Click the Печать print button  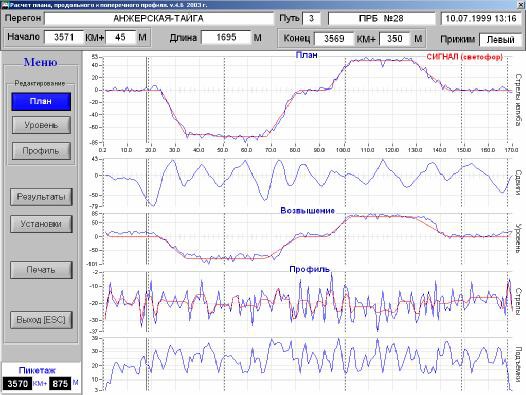(x=41, y=270)
